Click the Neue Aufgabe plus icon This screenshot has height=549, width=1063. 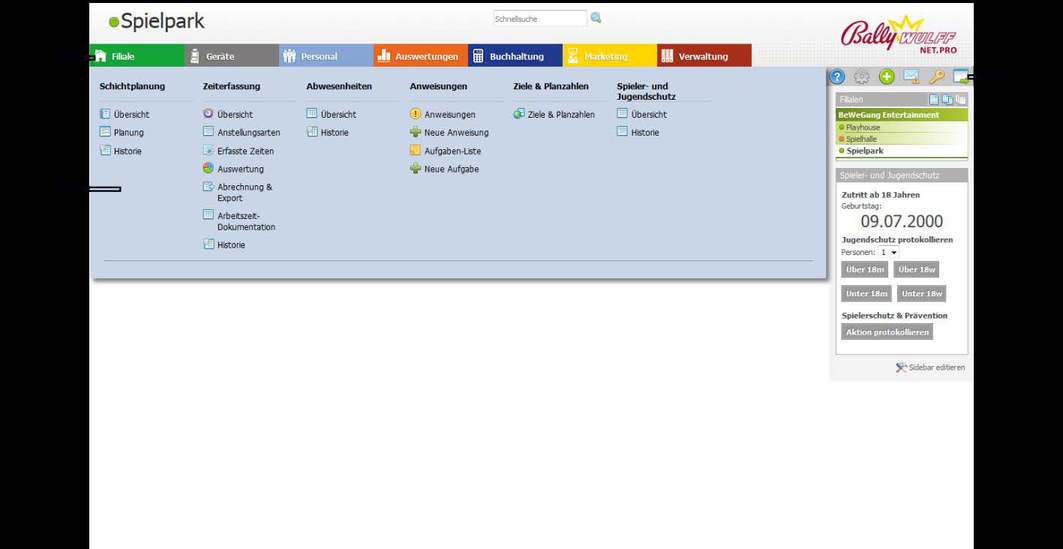click(x=416, y=168)
